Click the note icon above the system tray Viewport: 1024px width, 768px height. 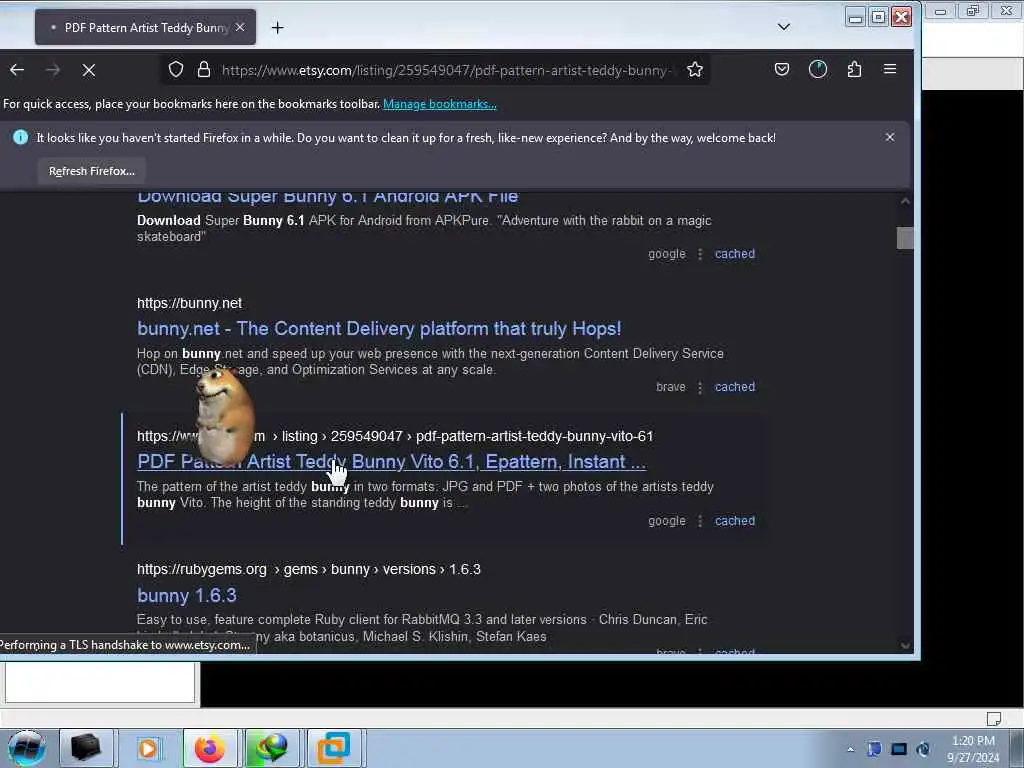[993, 718]
